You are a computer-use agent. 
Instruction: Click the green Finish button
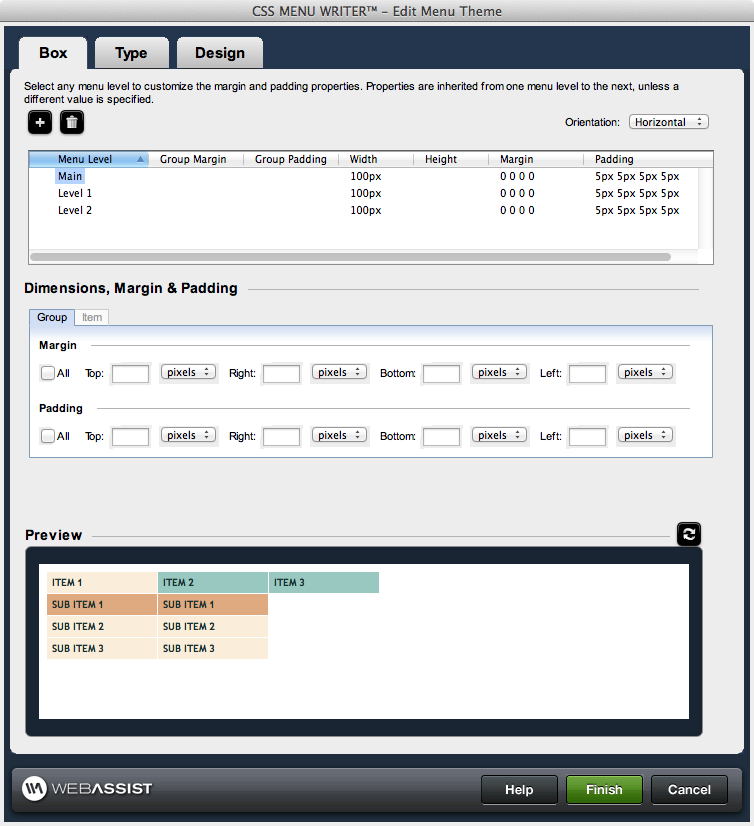(x=604, y=790)
